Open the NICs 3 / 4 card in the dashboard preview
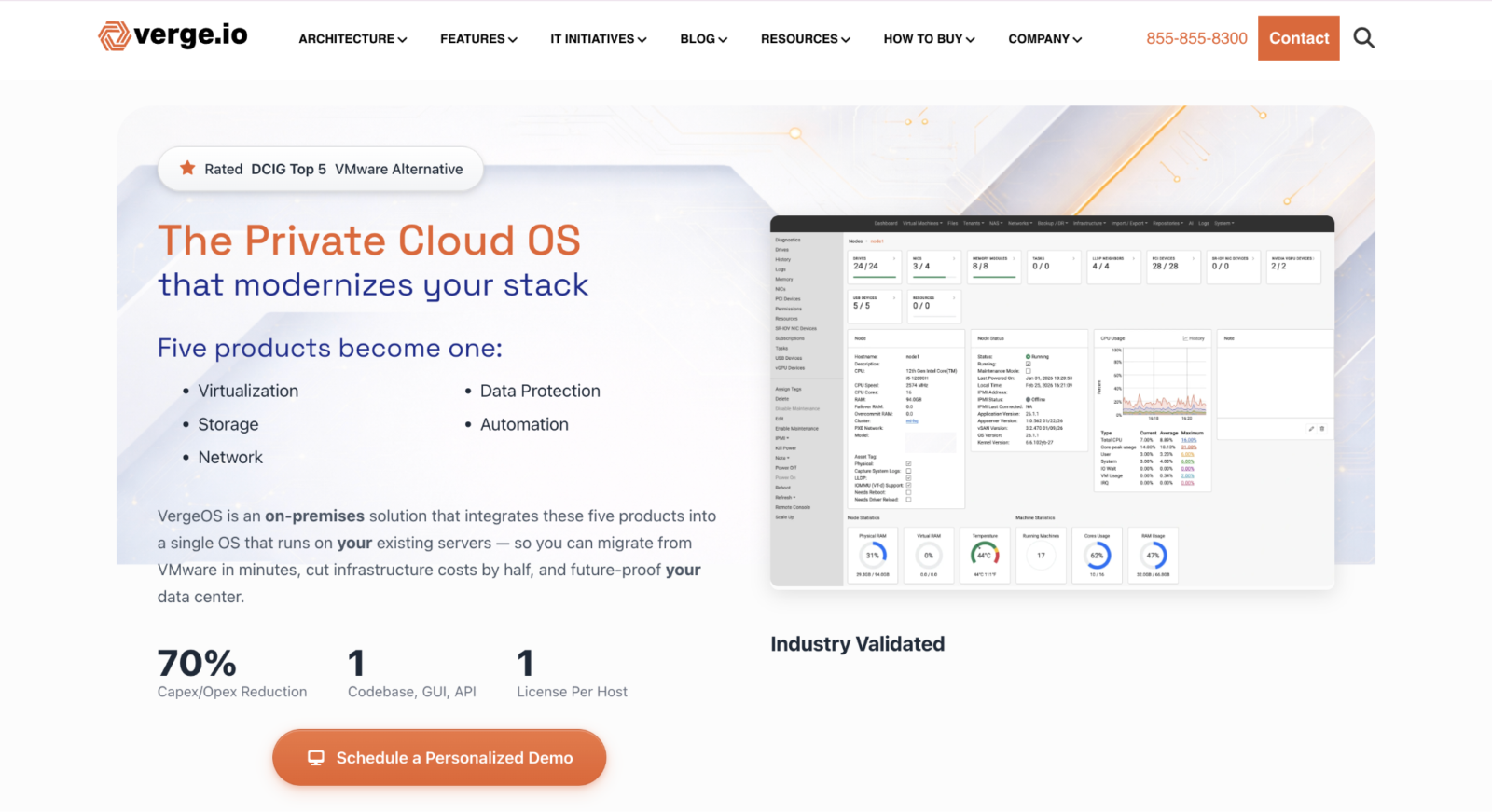 click(934, 267)
